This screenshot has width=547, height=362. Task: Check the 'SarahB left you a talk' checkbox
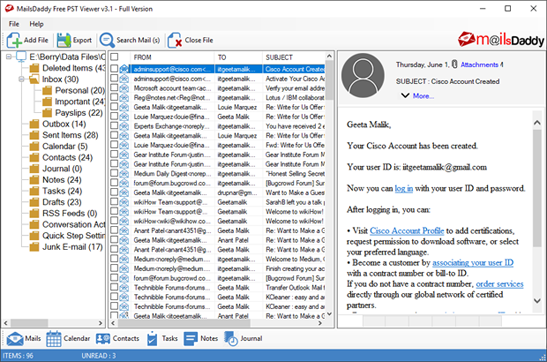(x=114, y=202)
